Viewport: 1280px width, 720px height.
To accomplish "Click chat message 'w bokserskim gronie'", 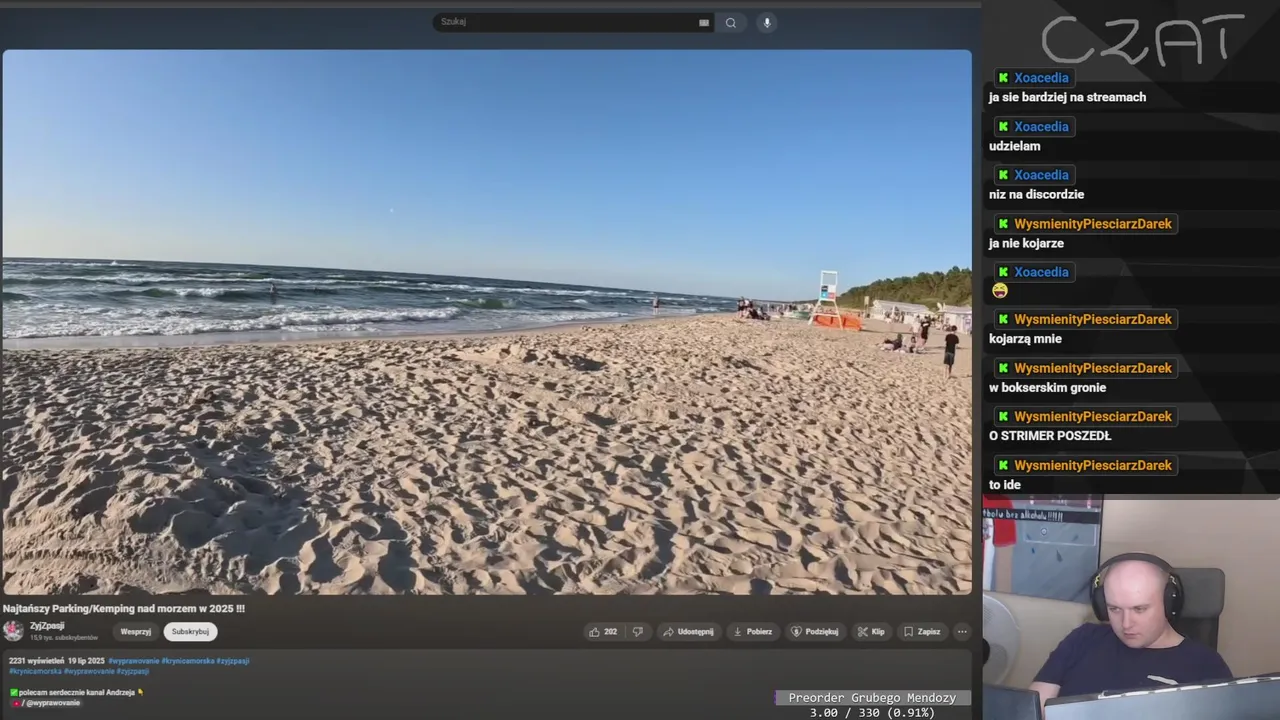I will click(x=1047, y=388).
